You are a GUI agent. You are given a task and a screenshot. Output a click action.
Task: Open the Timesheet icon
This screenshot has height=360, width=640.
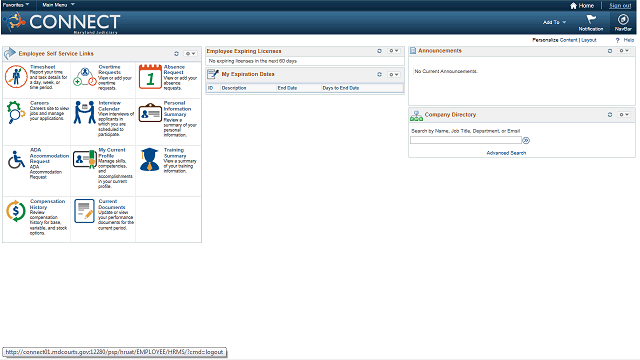(x=16, y=76)
